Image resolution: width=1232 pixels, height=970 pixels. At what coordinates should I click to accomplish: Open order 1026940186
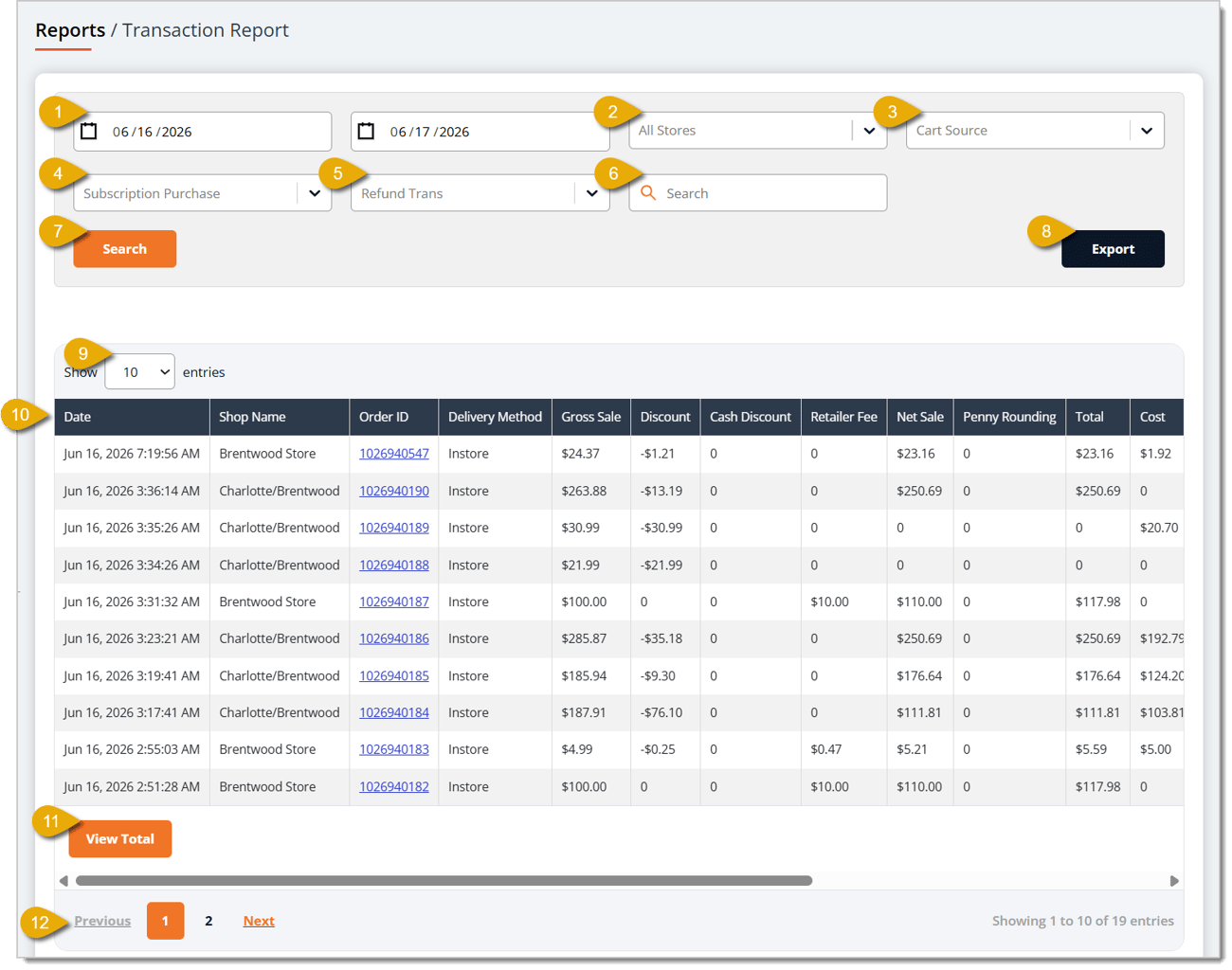(x=394, y=638)
